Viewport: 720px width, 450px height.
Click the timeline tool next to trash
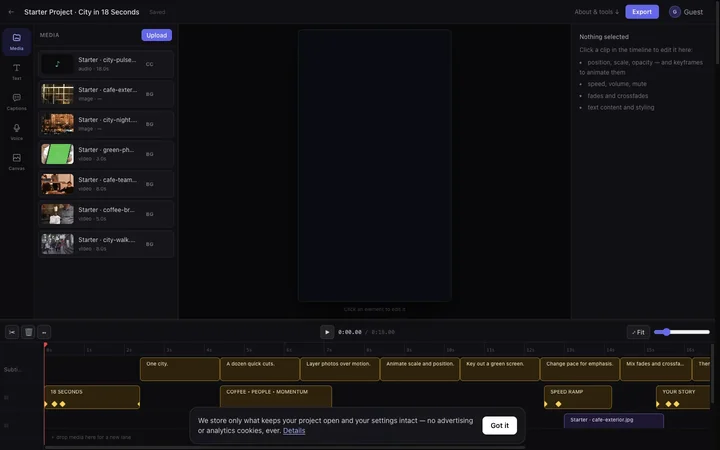pos(44,332)
